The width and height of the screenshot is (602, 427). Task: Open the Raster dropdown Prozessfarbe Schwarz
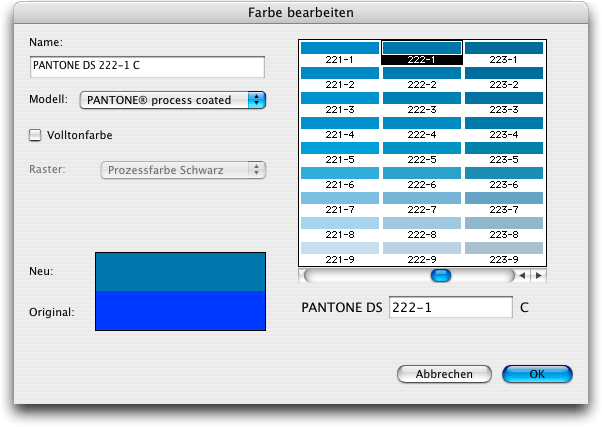pos(183,170)
